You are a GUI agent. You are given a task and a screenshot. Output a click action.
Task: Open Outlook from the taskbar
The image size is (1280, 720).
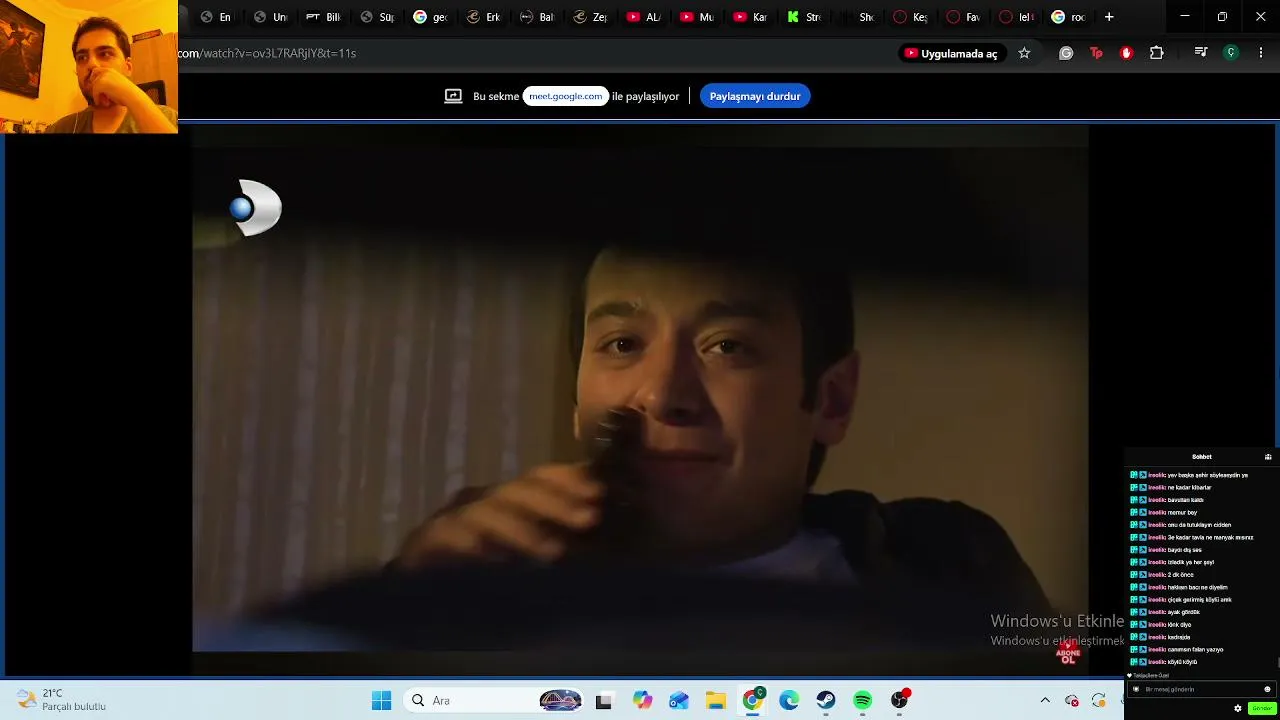(679, 701)
